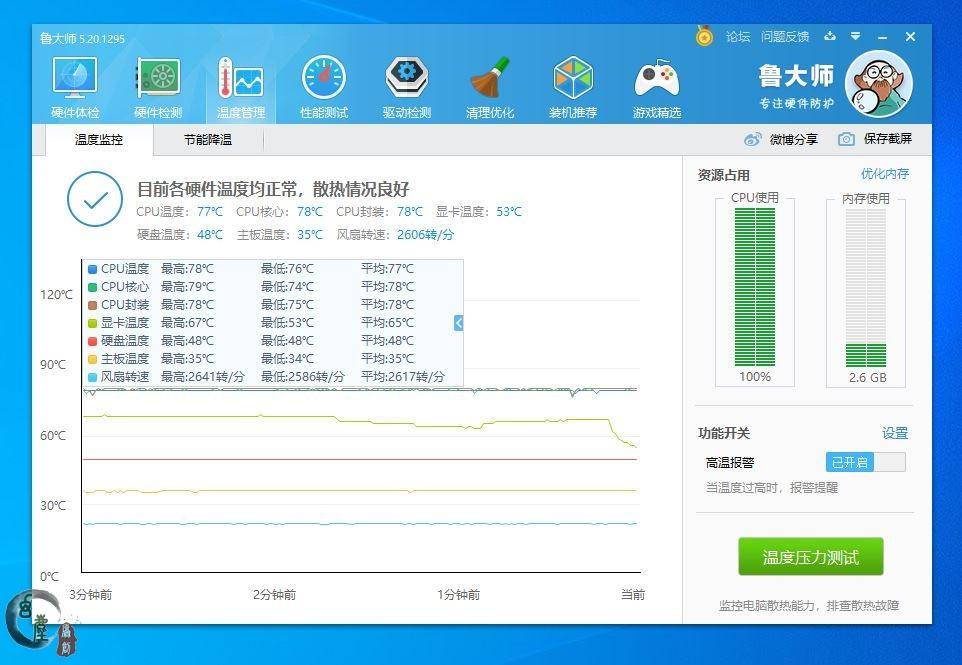This screenshot has width=962, height=665.
Task: Click 保存截屏 text link
Action: (x=888, y=139)
